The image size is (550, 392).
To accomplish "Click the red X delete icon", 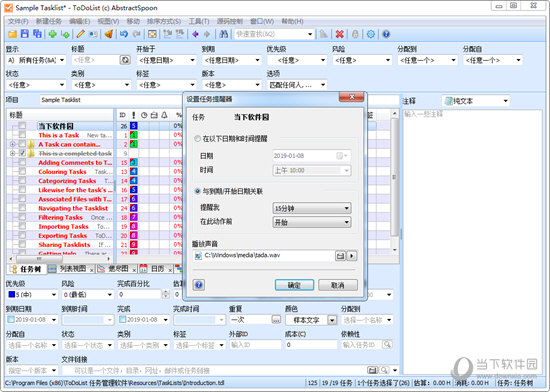I will [339, 34].
